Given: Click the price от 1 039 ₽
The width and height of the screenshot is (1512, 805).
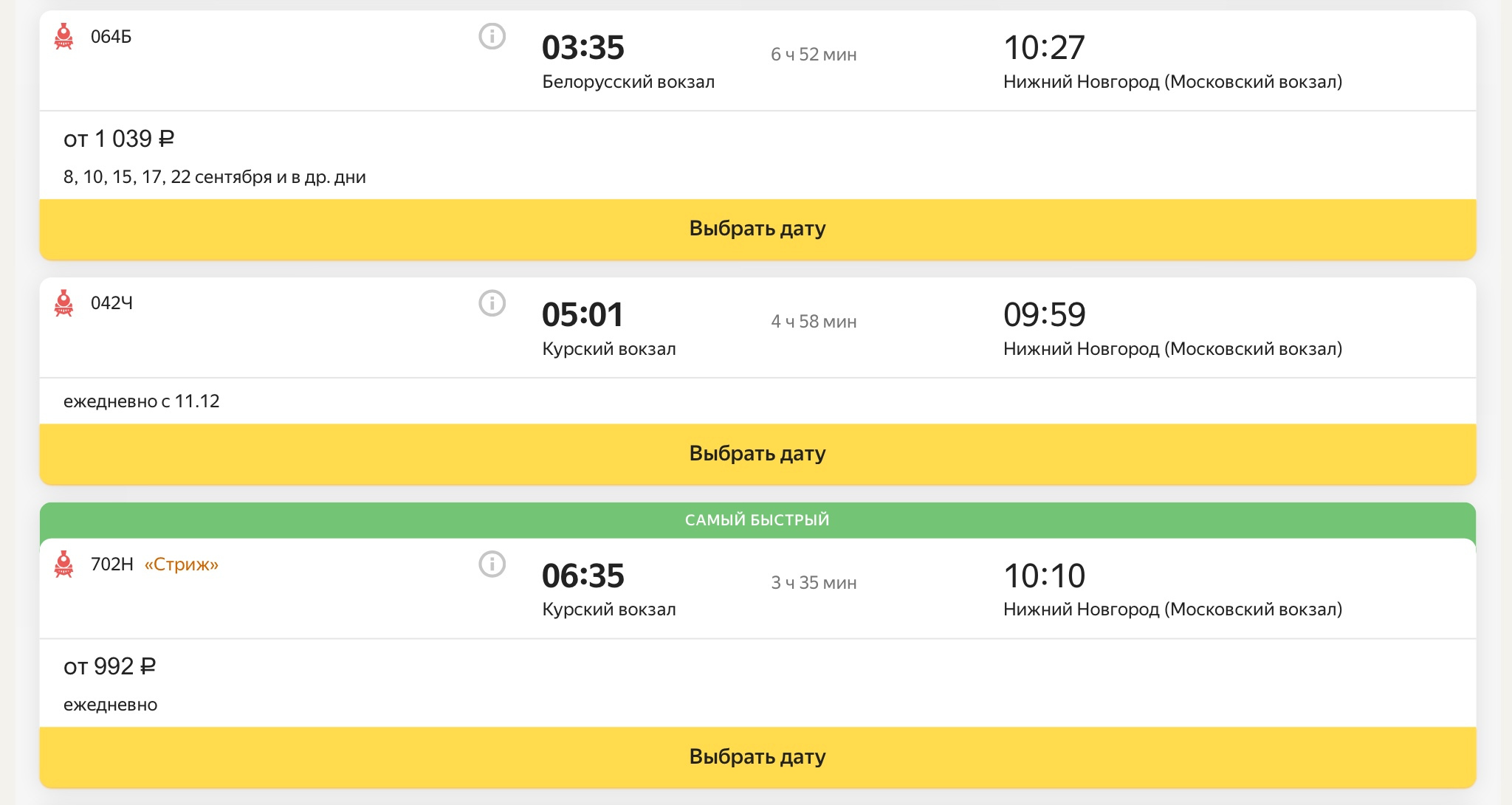Looking at the screenshot, I should [119, 139].
